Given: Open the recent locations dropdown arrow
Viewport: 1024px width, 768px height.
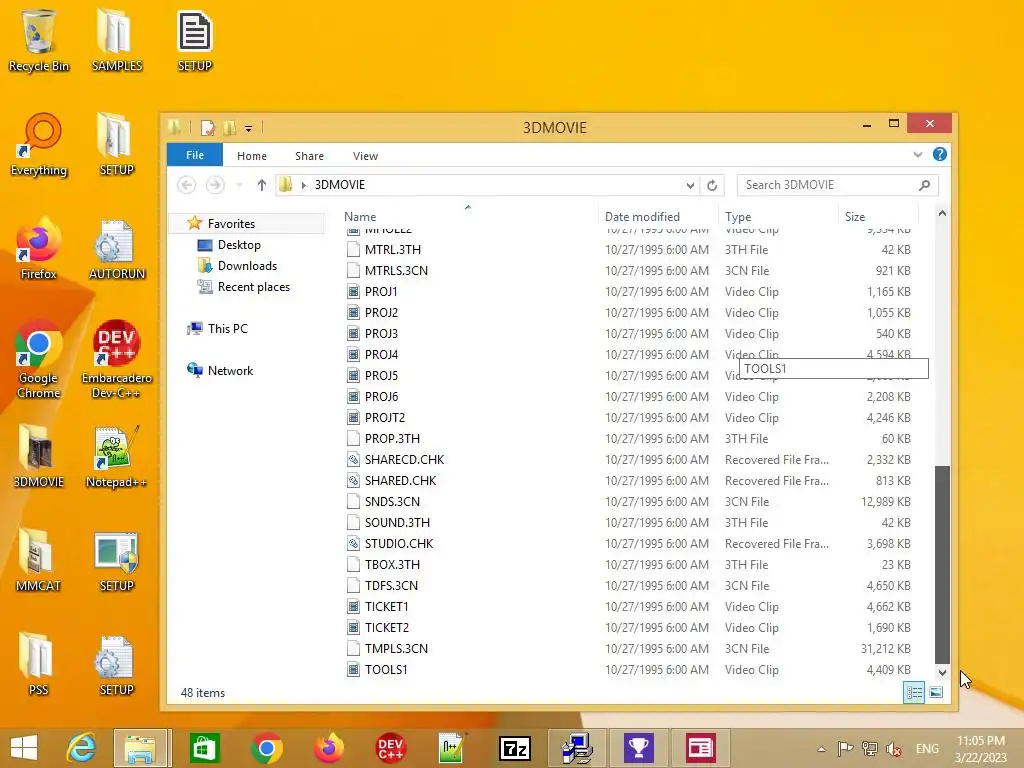Looking at the screenshot, I should [x=239, y=185].
